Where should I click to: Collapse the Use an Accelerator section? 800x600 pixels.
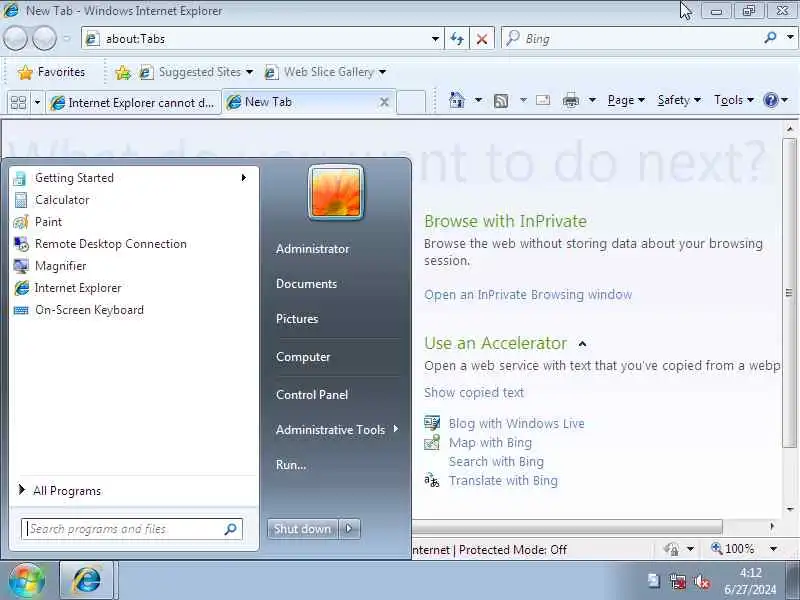pyautogui.click(x=582, y=344)
